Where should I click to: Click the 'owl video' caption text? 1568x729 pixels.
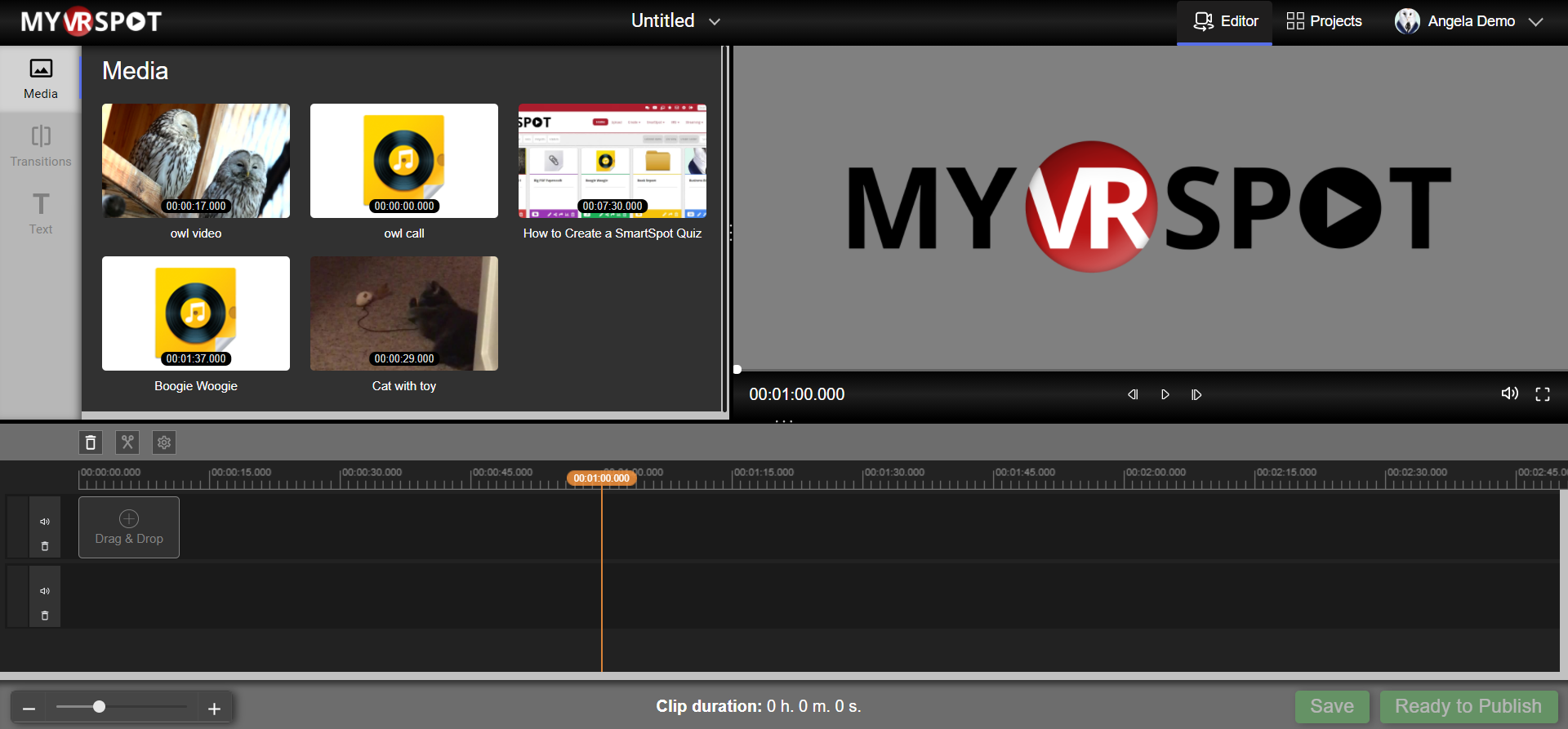tap(196, 233)
